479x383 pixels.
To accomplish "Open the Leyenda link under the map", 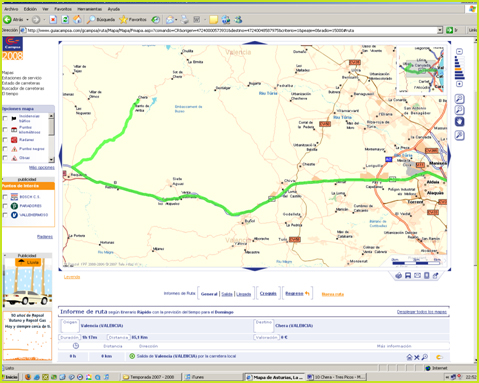I will click(72, 277).
